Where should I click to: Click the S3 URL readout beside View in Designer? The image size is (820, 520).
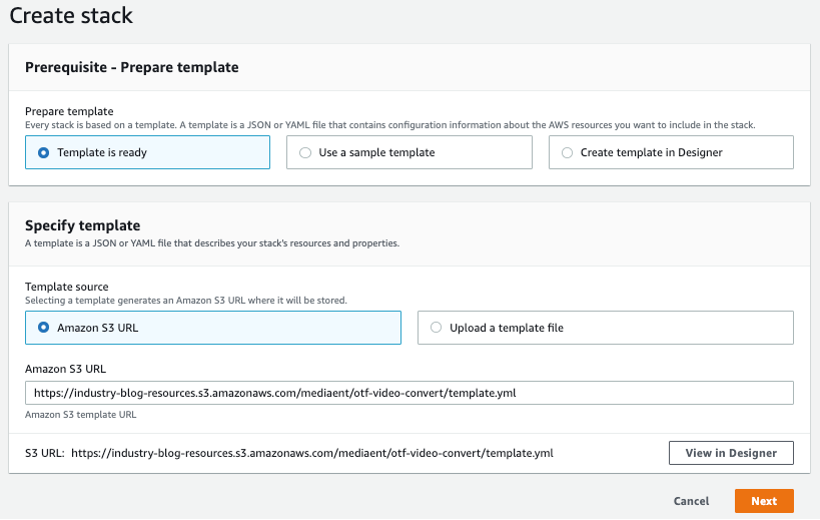click(289, 453)
